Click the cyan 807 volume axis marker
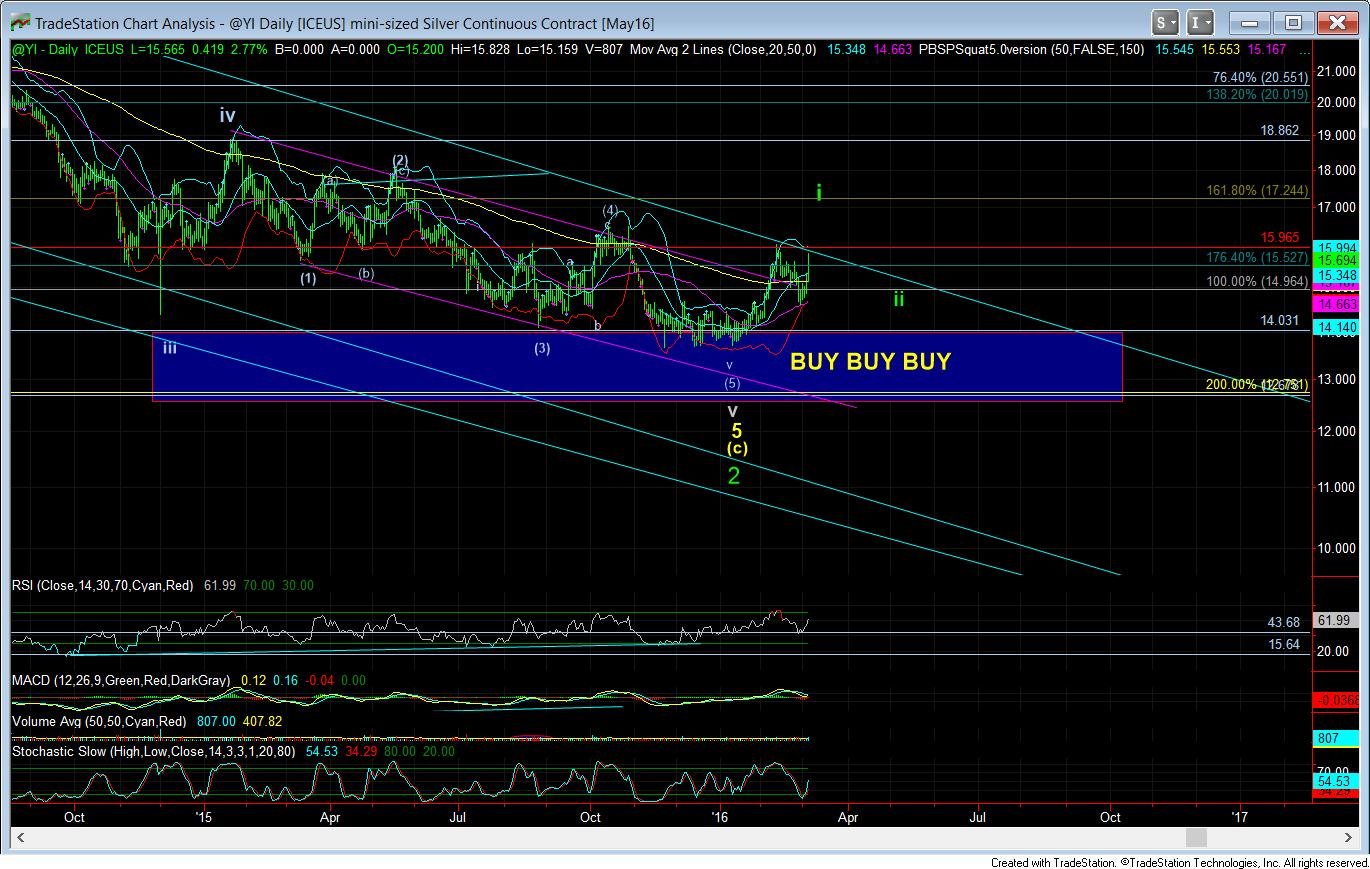 click(x=1338, y=739)
